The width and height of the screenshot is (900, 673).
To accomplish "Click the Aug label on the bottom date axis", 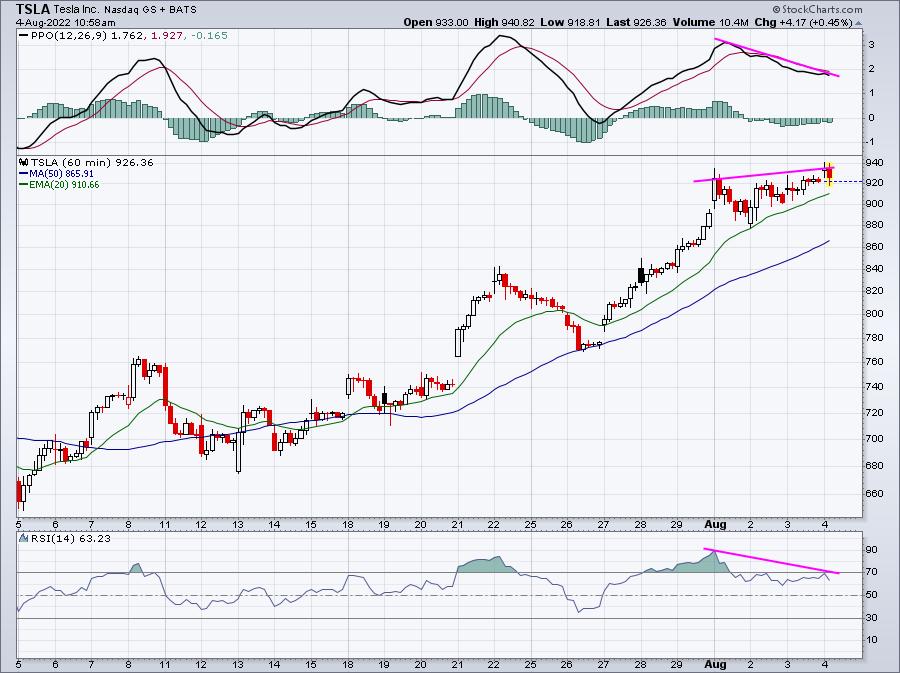I will 715,524.
